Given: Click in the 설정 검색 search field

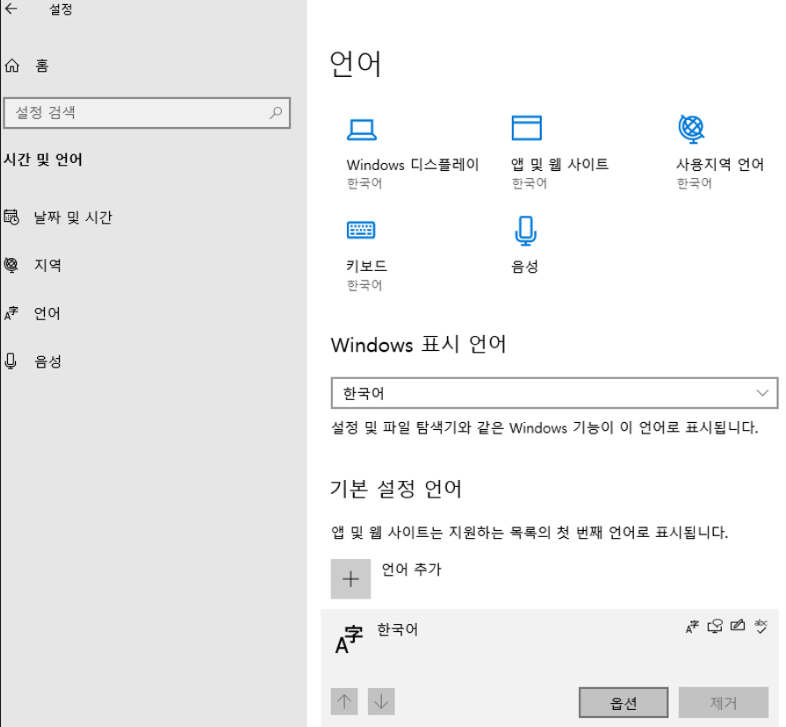Looking at the screenshot, I should (147, 113).
